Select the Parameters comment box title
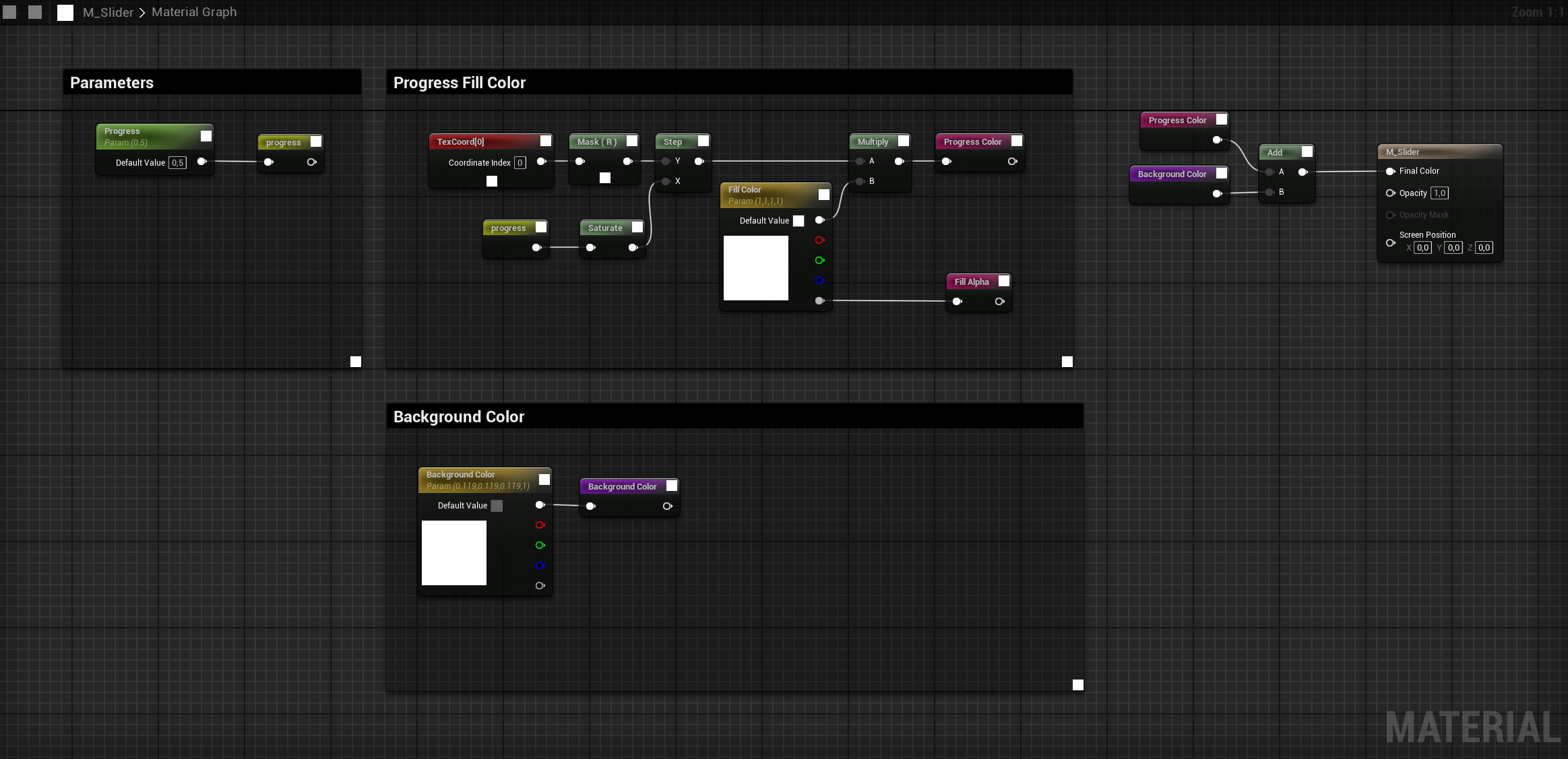Screen dimensions: 1568x759 [x=112, y=83]
